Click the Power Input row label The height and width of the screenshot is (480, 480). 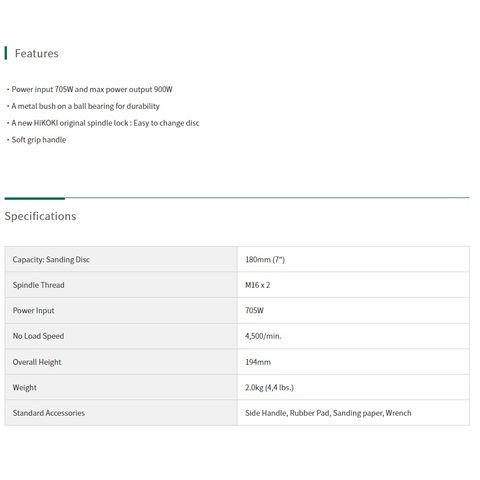(33, 311)
